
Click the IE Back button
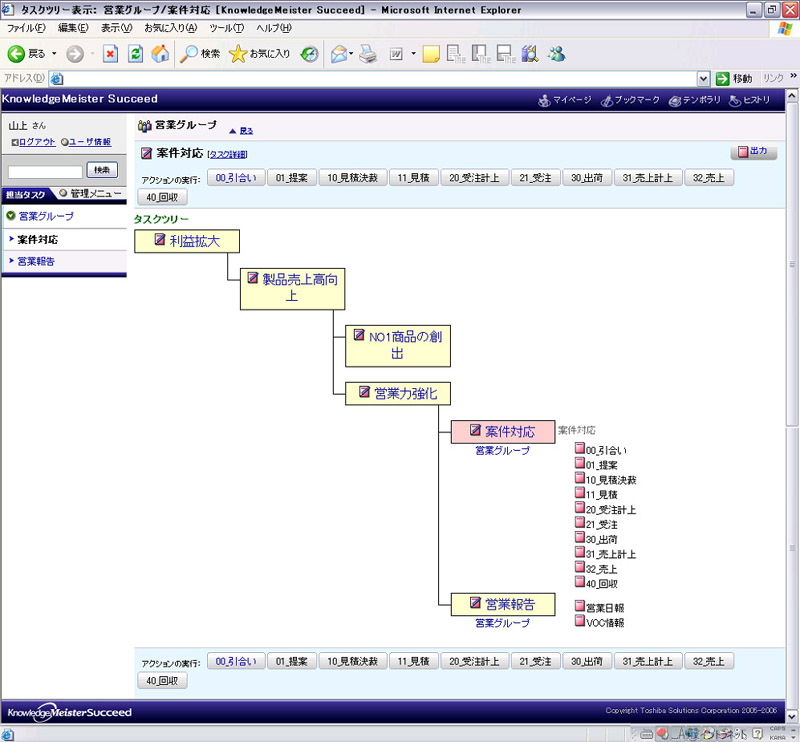27,53
